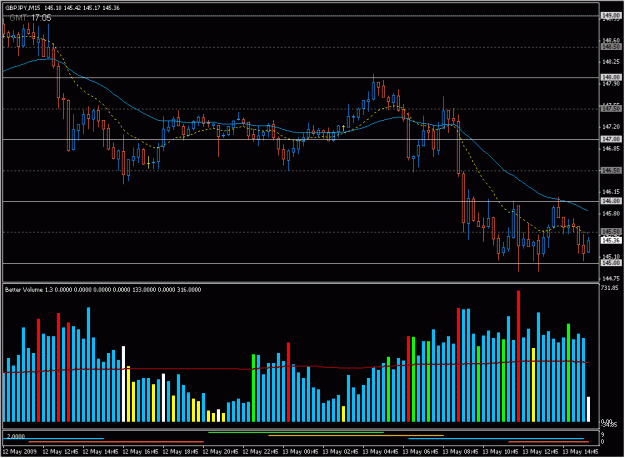Screen dimensions: 625x458
Task: Click the 146.15 price scale label
Action: click(x=610, y=192)
